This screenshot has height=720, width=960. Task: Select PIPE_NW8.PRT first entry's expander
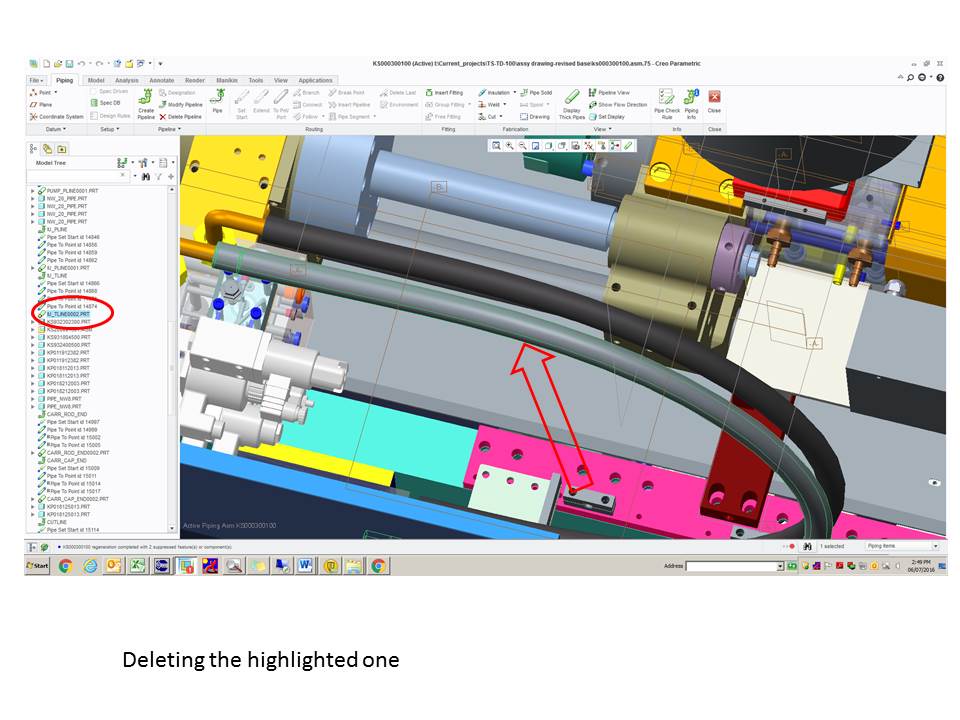click(x=33, y=399)
